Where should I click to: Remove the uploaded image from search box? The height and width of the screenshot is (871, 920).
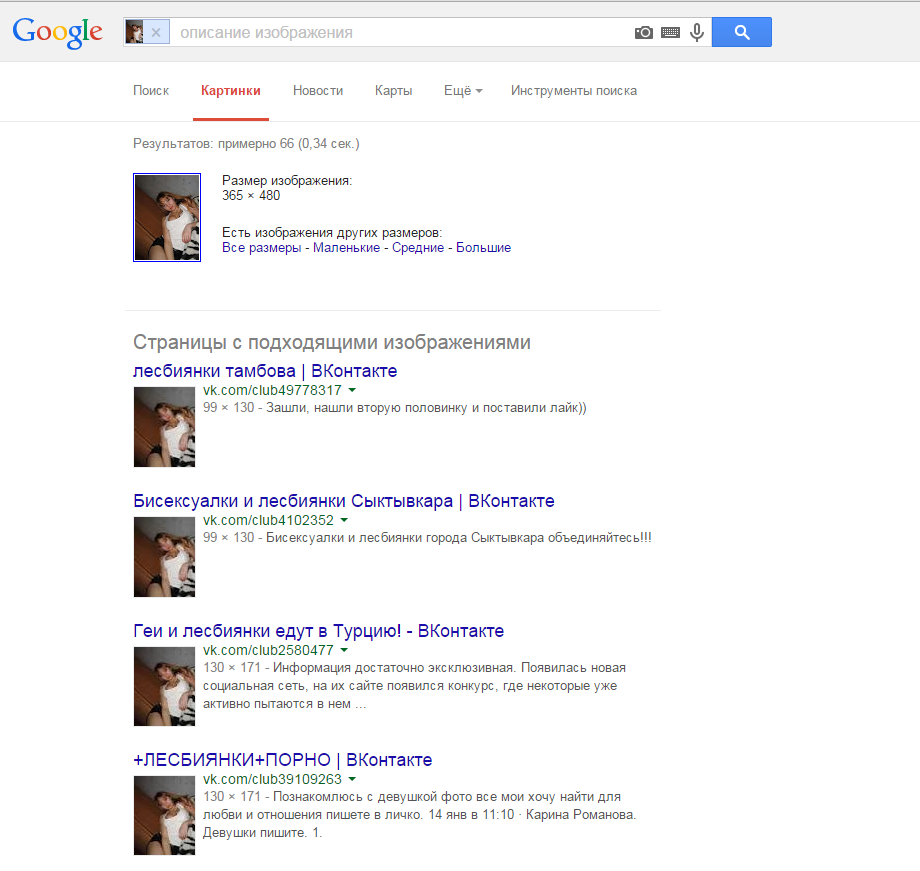click(x=156, y=32)
